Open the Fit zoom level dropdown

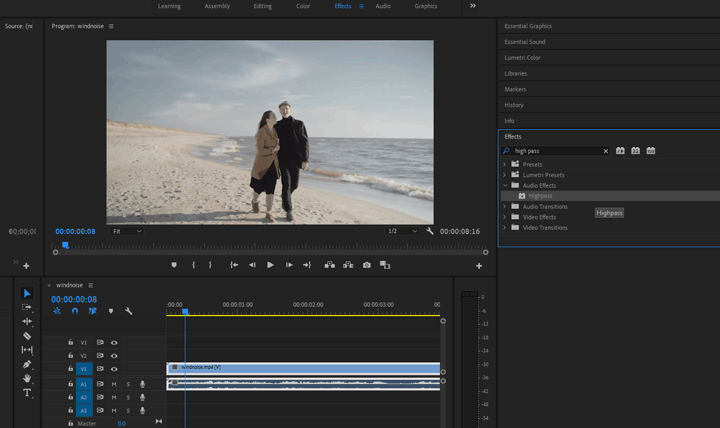click(126, 231)
